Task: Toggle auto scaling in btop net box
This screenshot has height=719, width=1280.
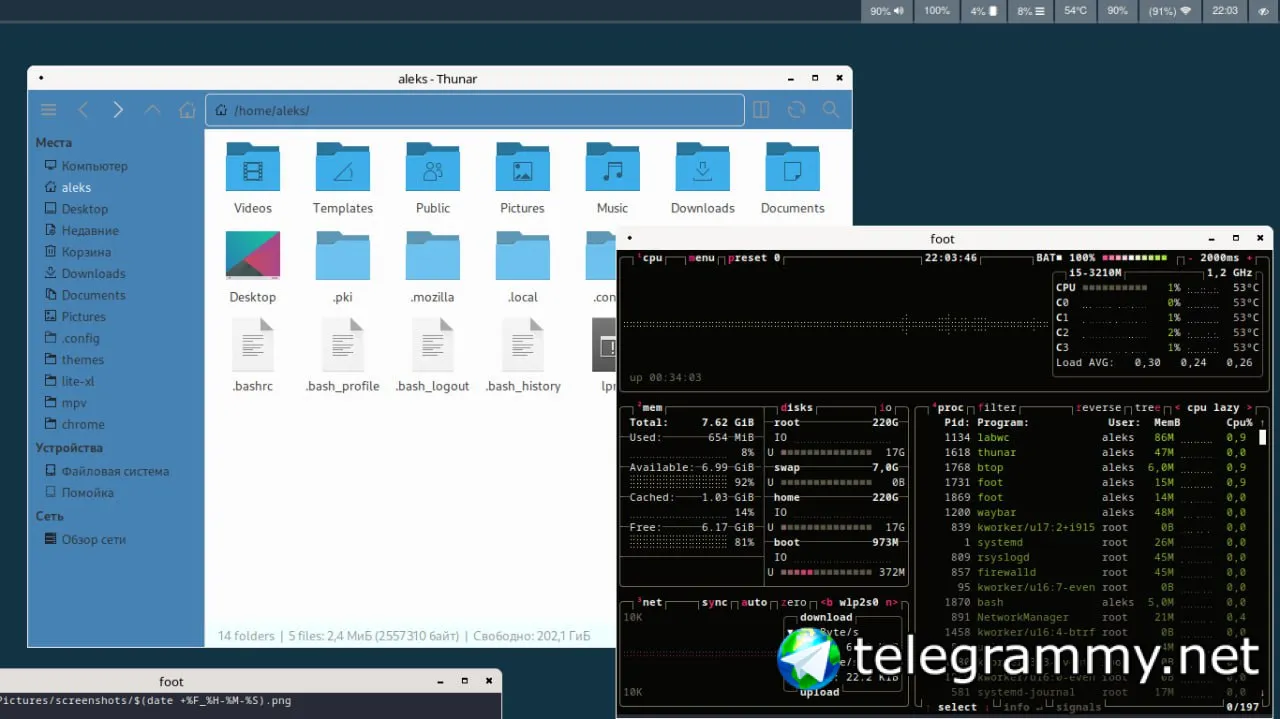Action: (755, 602)
